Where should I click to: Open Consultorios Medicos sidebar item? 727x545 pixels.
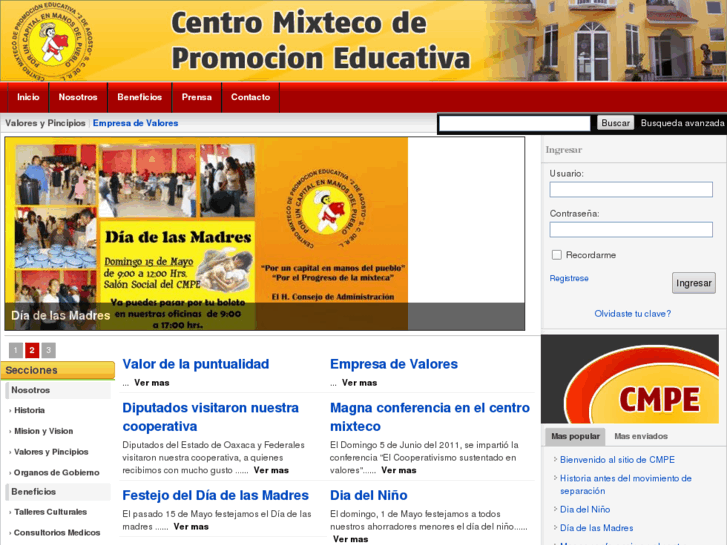pyautogui.click(x=57, y=532)
